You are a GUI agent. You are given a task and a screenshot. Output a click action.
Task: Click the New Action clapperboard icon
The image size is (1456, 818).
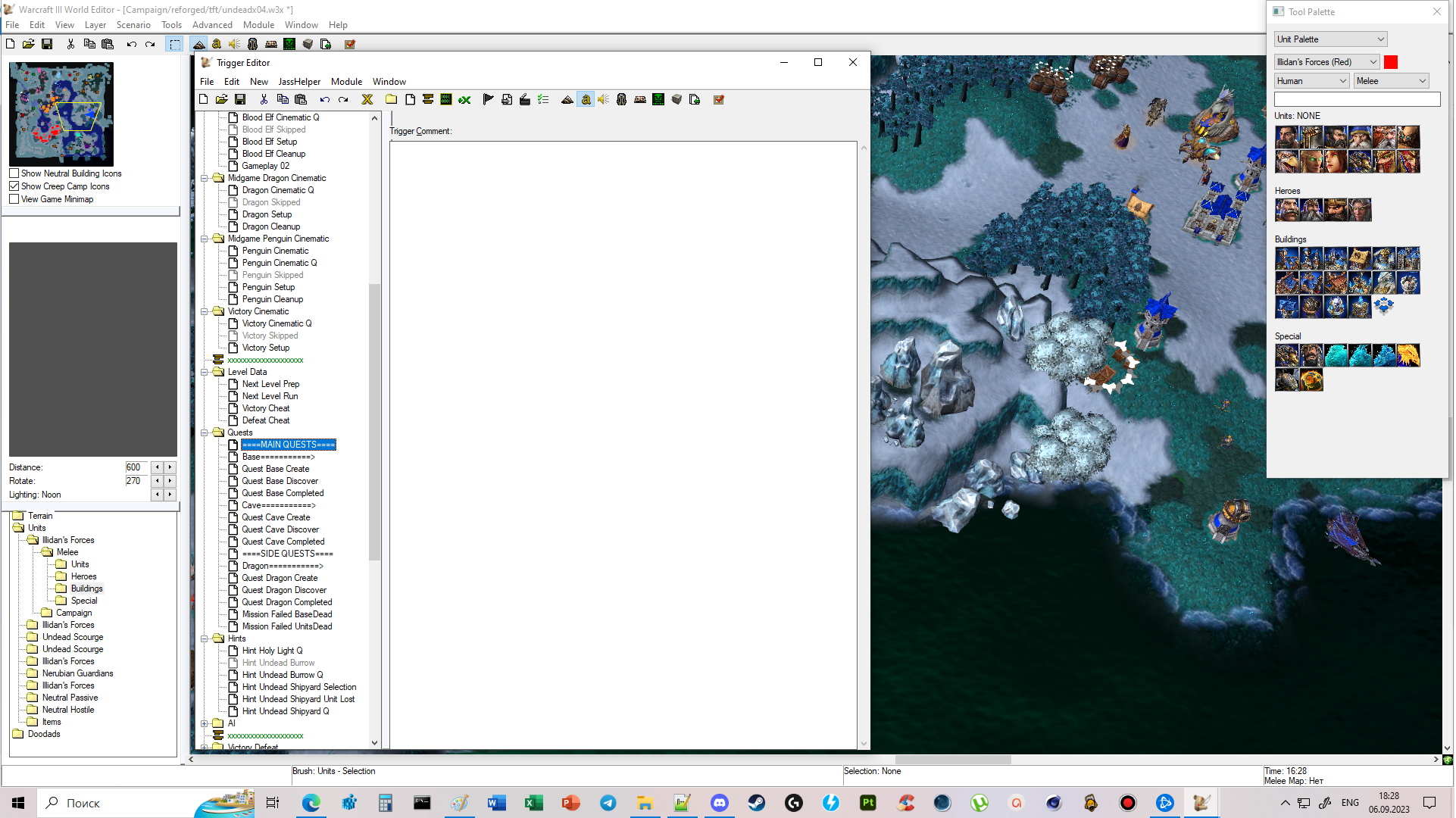pos(525,100)
